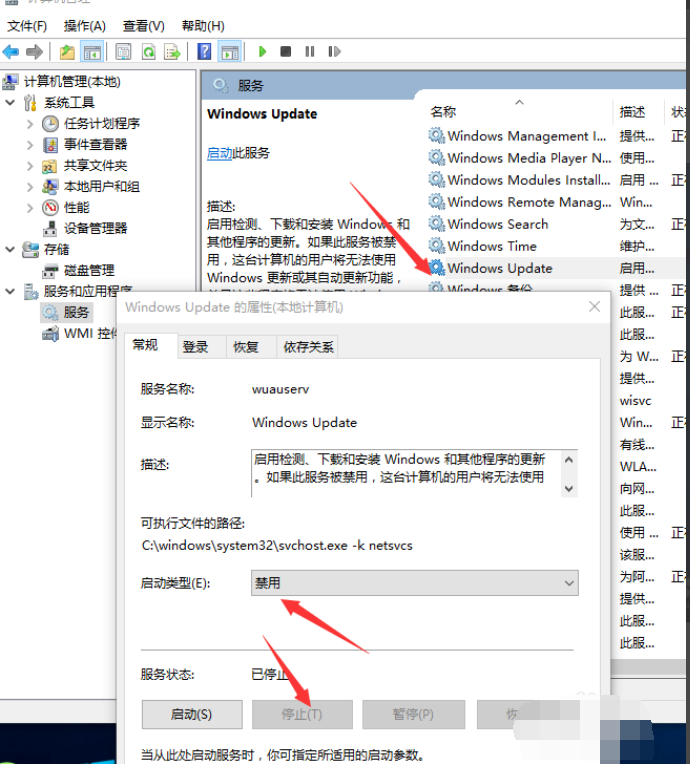690x764 pixels.
Task: Select the Task Scheduler clock icon item
Action: (50, 124)
